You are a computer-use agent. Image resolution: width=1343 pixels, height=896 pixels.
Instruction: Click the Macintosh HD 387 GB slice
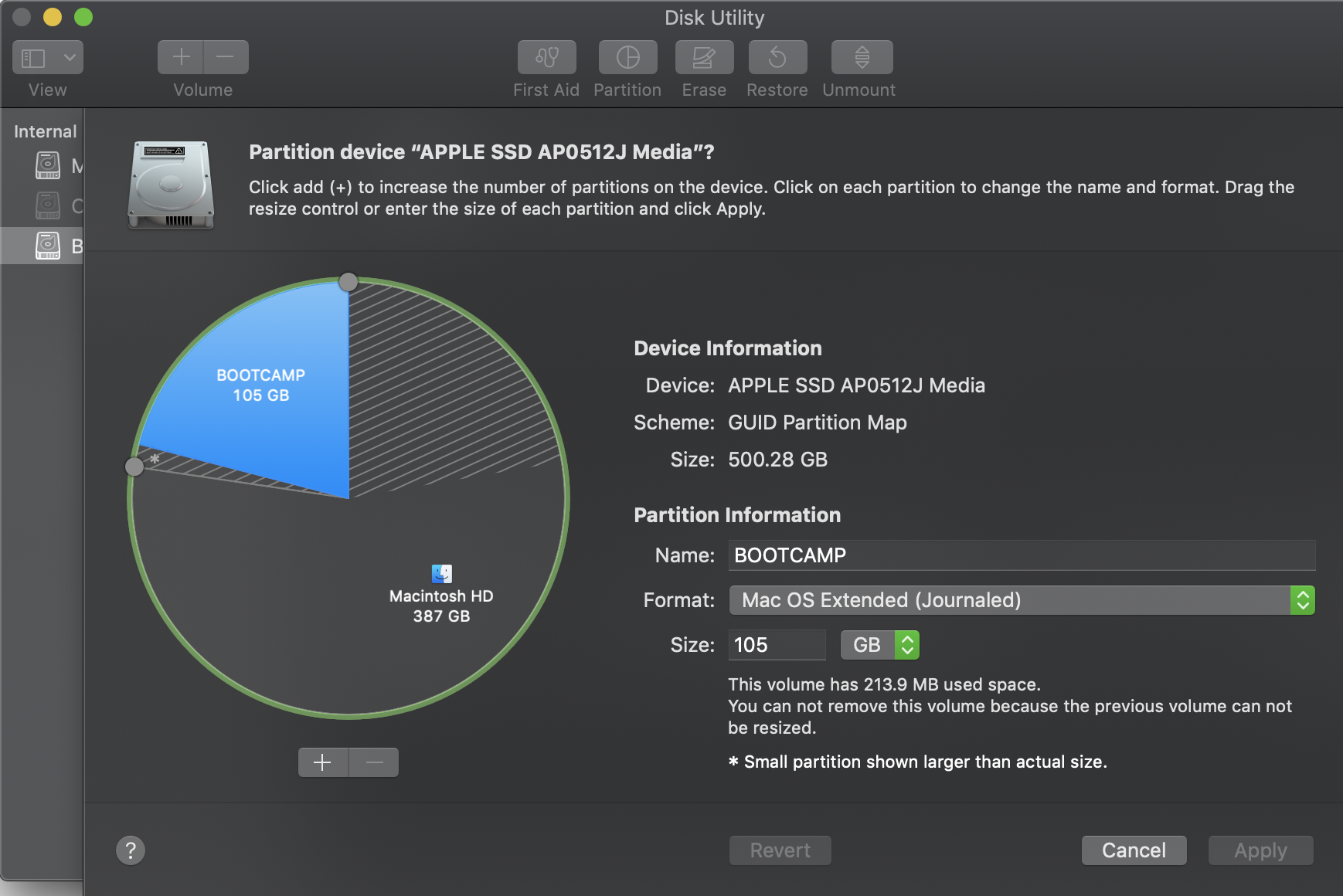(x=441, y=606)
